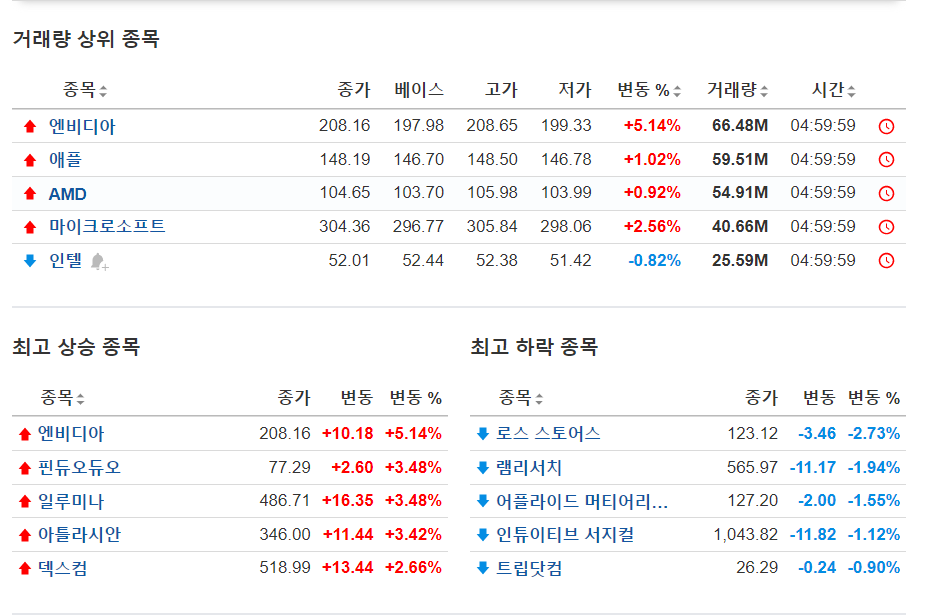Click the +16.35 change for 일루미나
The width and height of the screenshot is (933, 615).
point(347,501)
